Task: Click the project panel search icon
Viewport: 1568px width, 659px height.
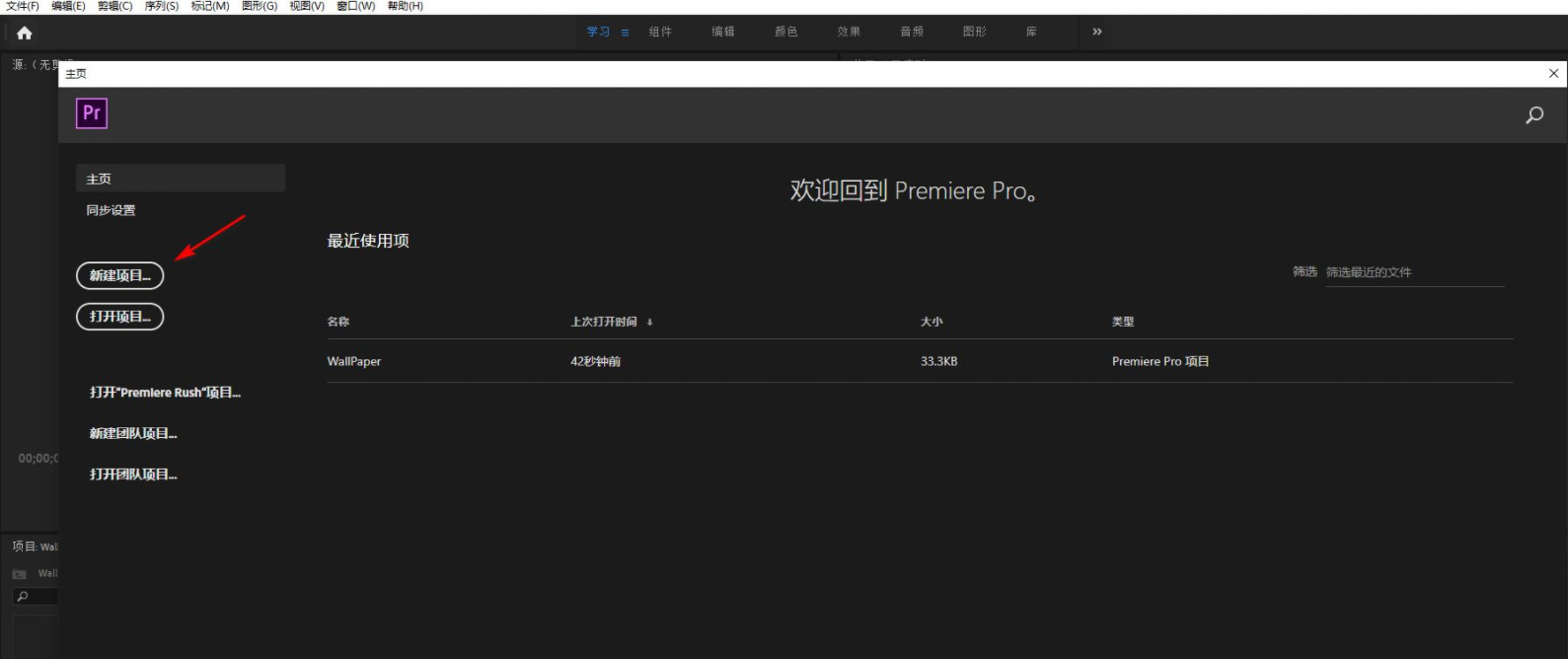Action: [23, 596]
